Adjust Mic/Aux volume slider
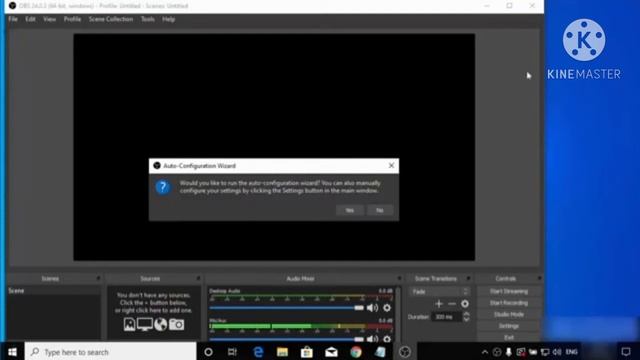This screenshot has height=360, width=640. (x=287, y=339)
